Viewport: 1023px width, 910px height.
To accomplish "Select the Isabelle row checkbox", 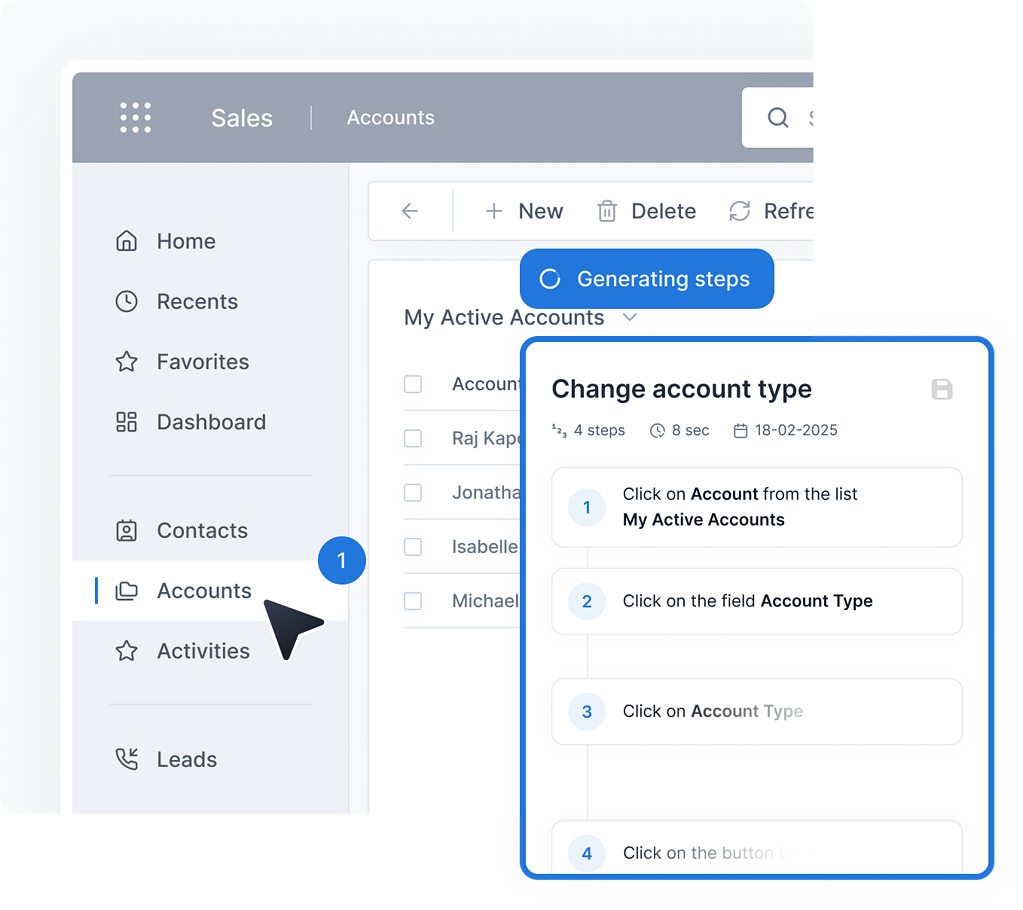I will [413, 547].
